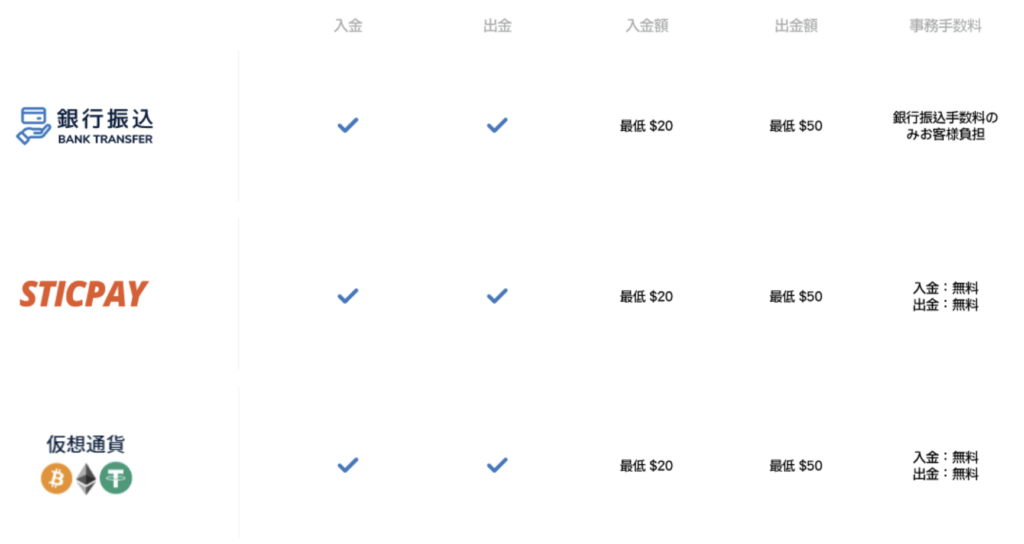Select the 出金 column header
Image resolution: width=1024 pixels, height=544 pixels.
498,26
